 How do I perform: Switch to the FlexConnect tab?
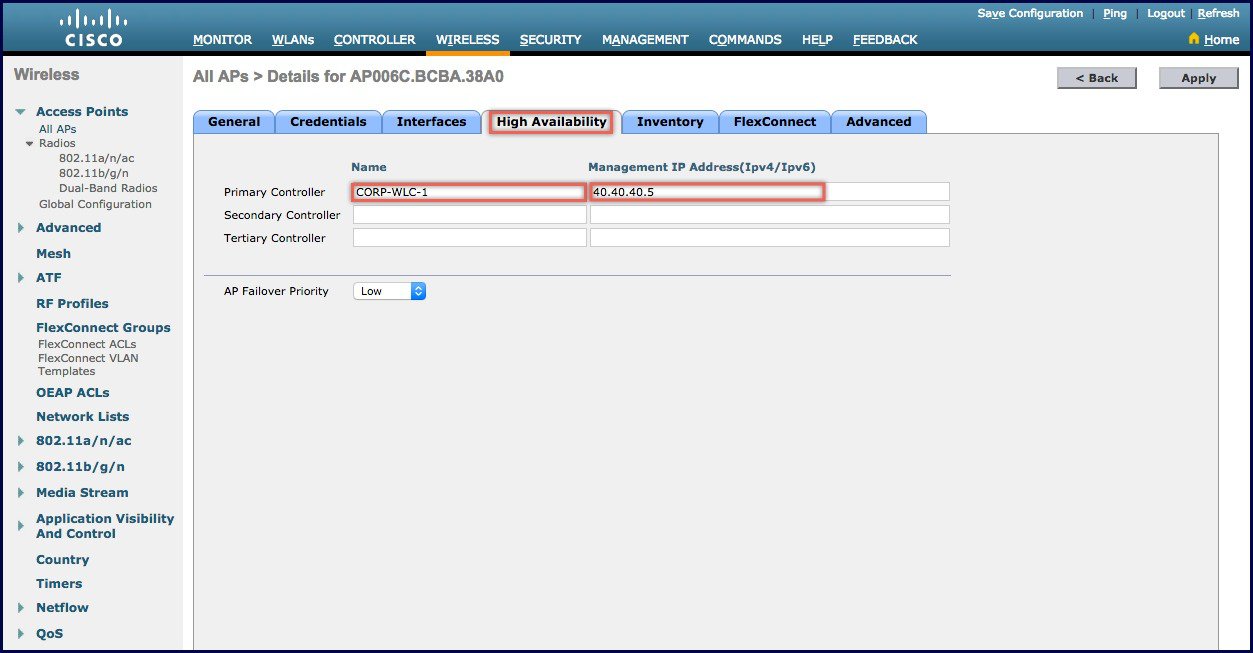(775, 122)
